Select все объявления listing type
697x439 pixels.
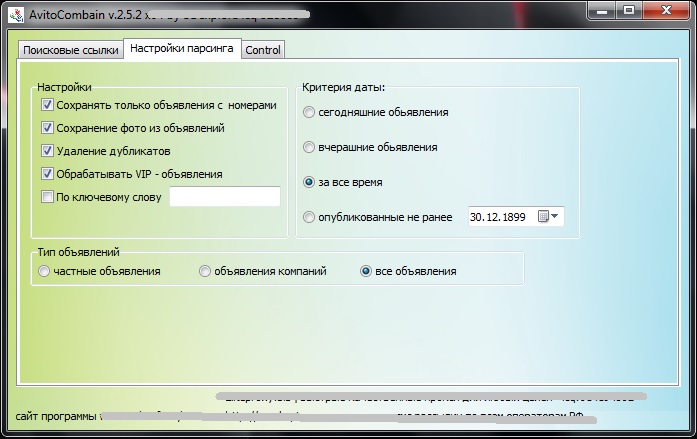(x=366, y=271)
